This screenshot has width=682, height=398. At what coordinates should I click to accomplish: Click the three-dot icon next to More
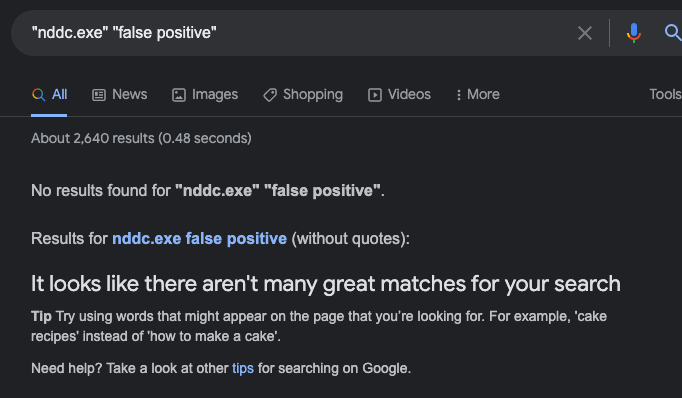[x=458, y=95]
